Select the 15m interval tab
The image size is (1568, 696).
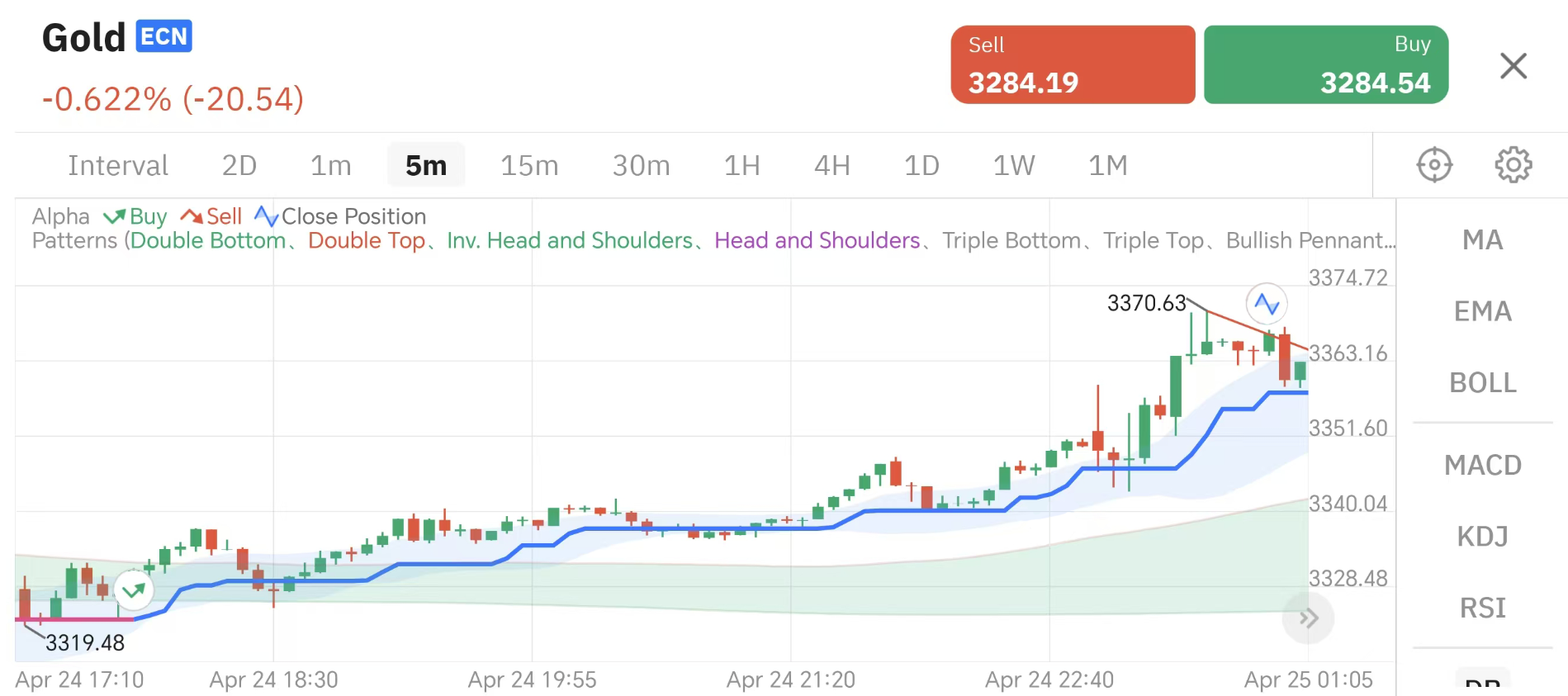529,166
